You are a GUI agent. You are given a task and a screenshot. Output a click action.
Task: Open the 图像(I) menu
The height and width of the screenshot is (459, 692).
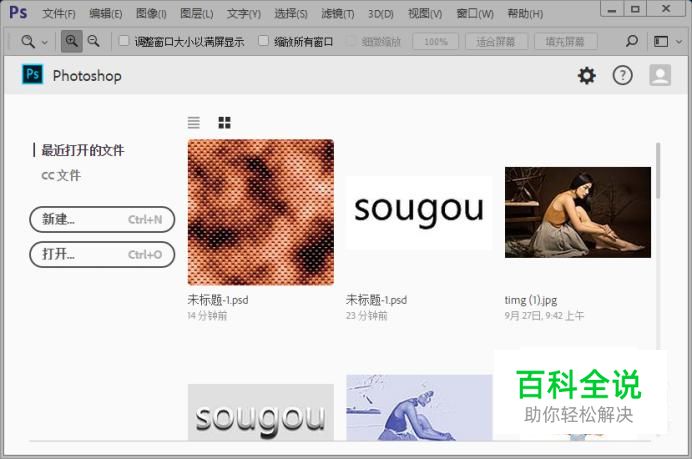pos(151,14)
